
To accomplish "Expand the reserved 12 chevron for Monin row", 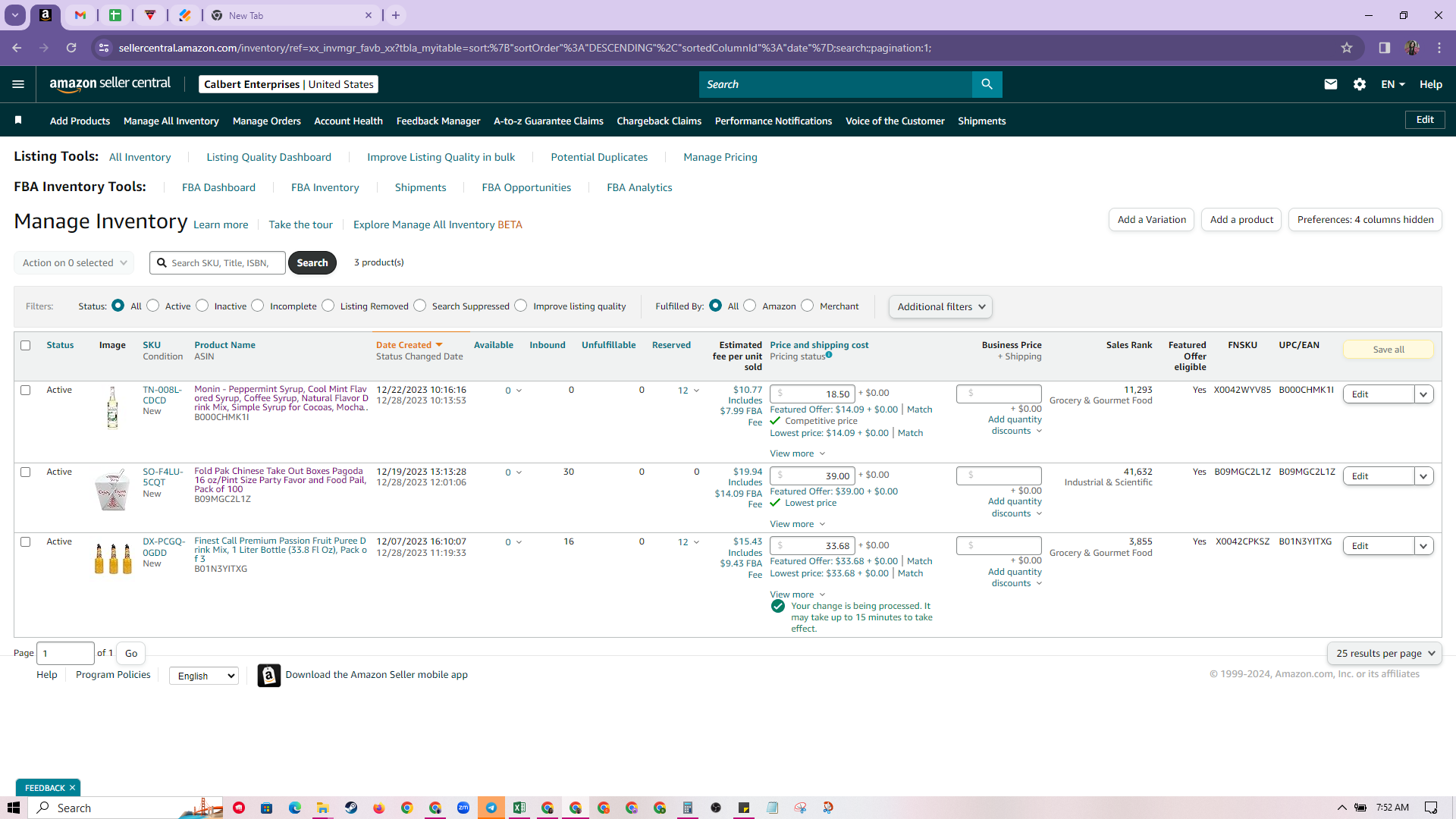I will 696,391.
